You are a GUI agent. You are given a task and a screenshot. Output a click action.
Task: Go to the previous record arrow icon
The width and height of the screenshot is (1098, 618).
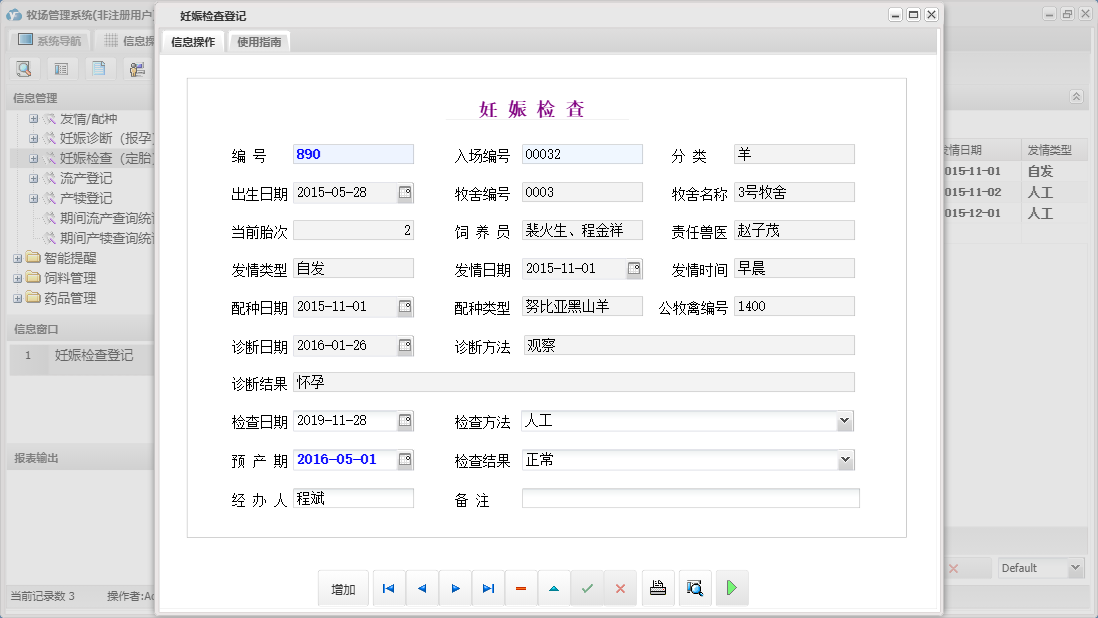[421, 588]
